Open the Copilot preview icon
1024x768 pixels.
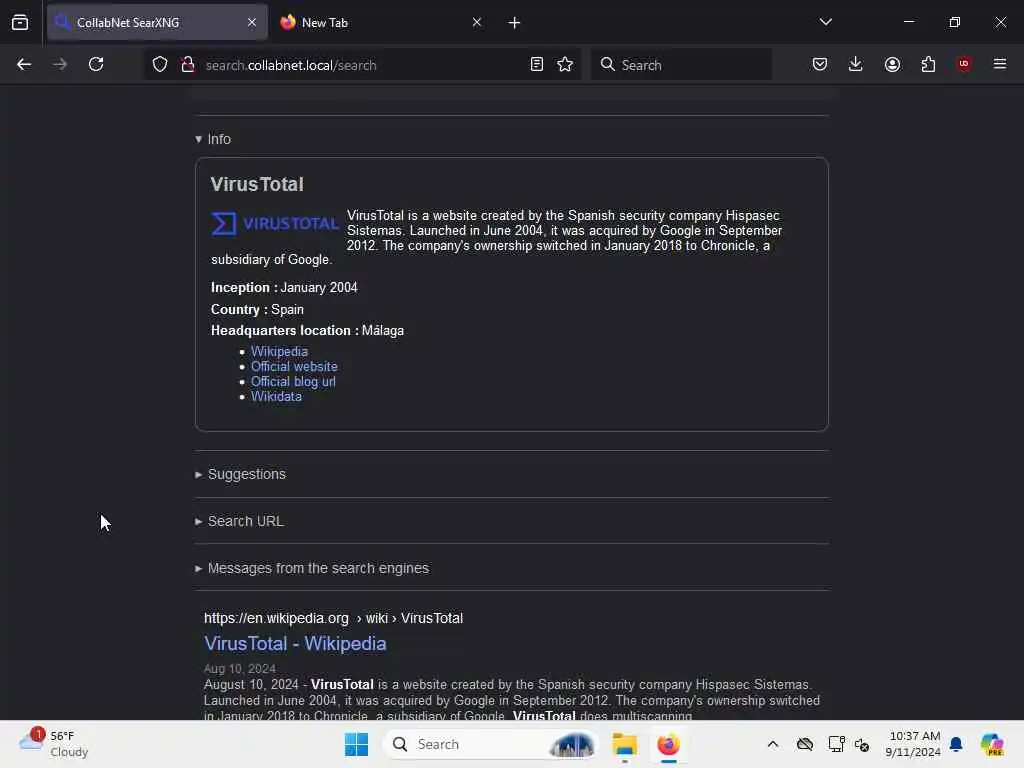[991, 744]
